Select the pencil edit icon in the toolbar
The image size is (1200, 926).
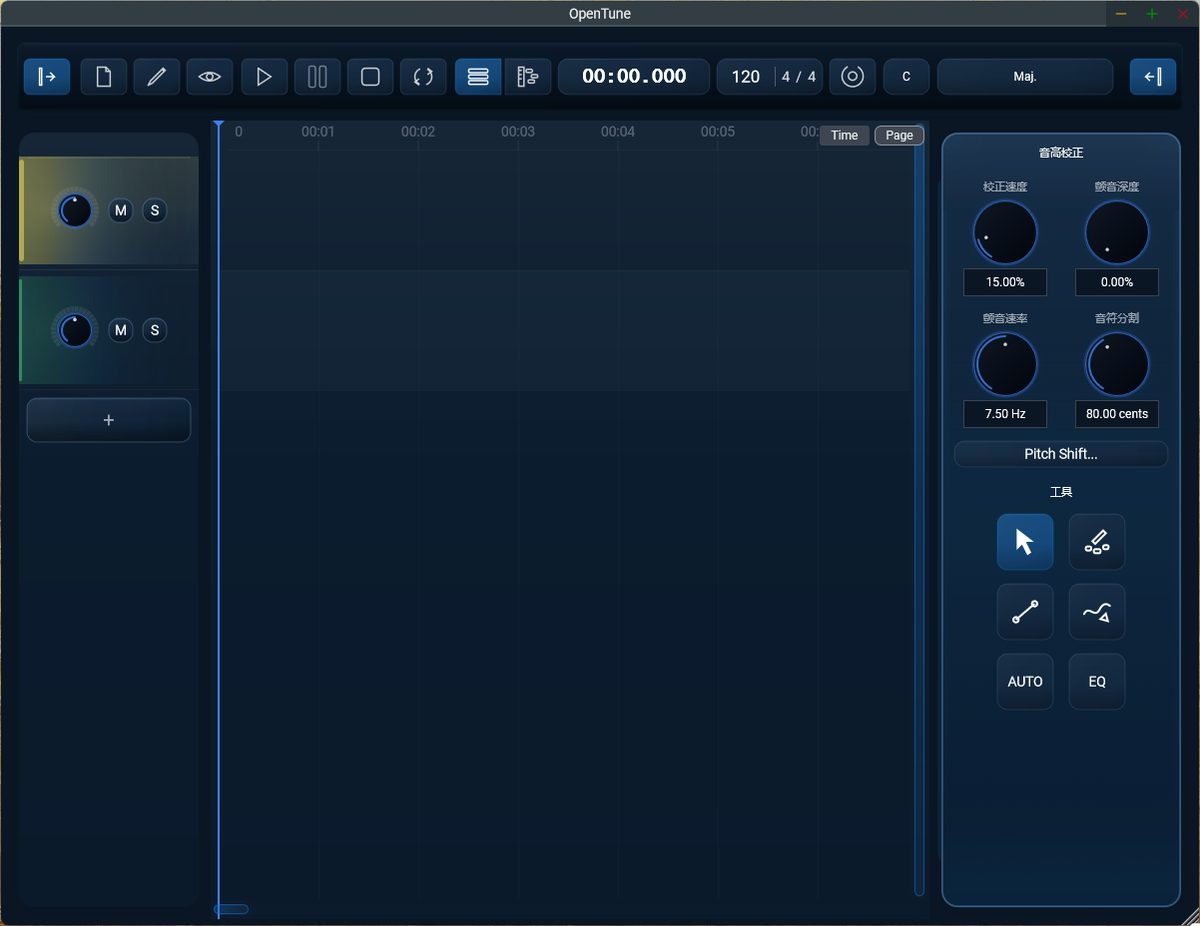click(x=156, y=77)
